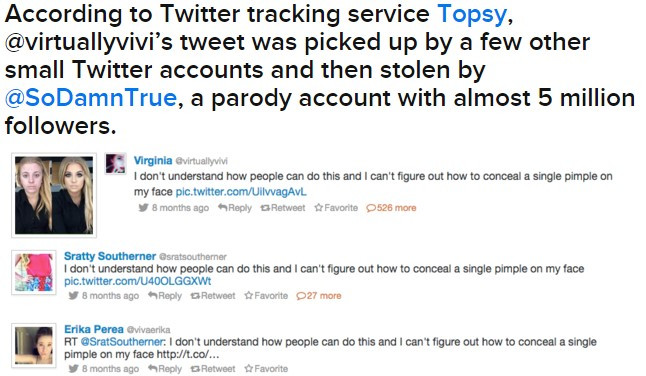Reply to Erika Perea's tweet
The height and width of the screenshot is (376, 646).
pos(165,369)
